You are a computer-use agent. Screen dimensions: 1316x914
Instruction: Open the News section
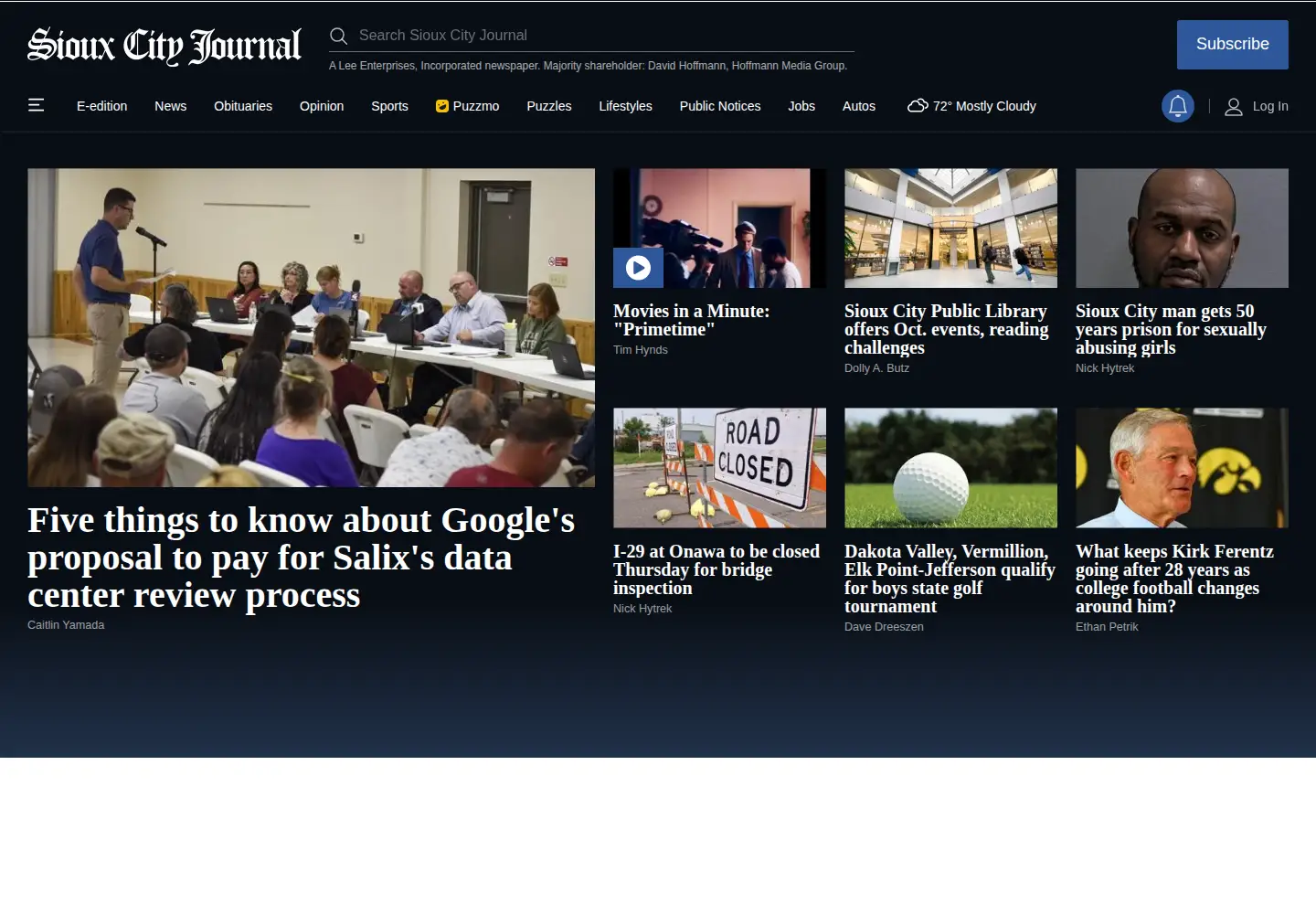(x=171, y=106)
